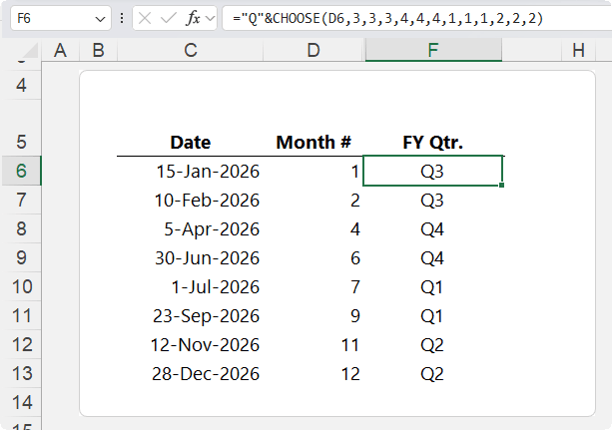The width and height of the screenshot is (612, 430).
Task: Select column H header
Action: (578, 50)
